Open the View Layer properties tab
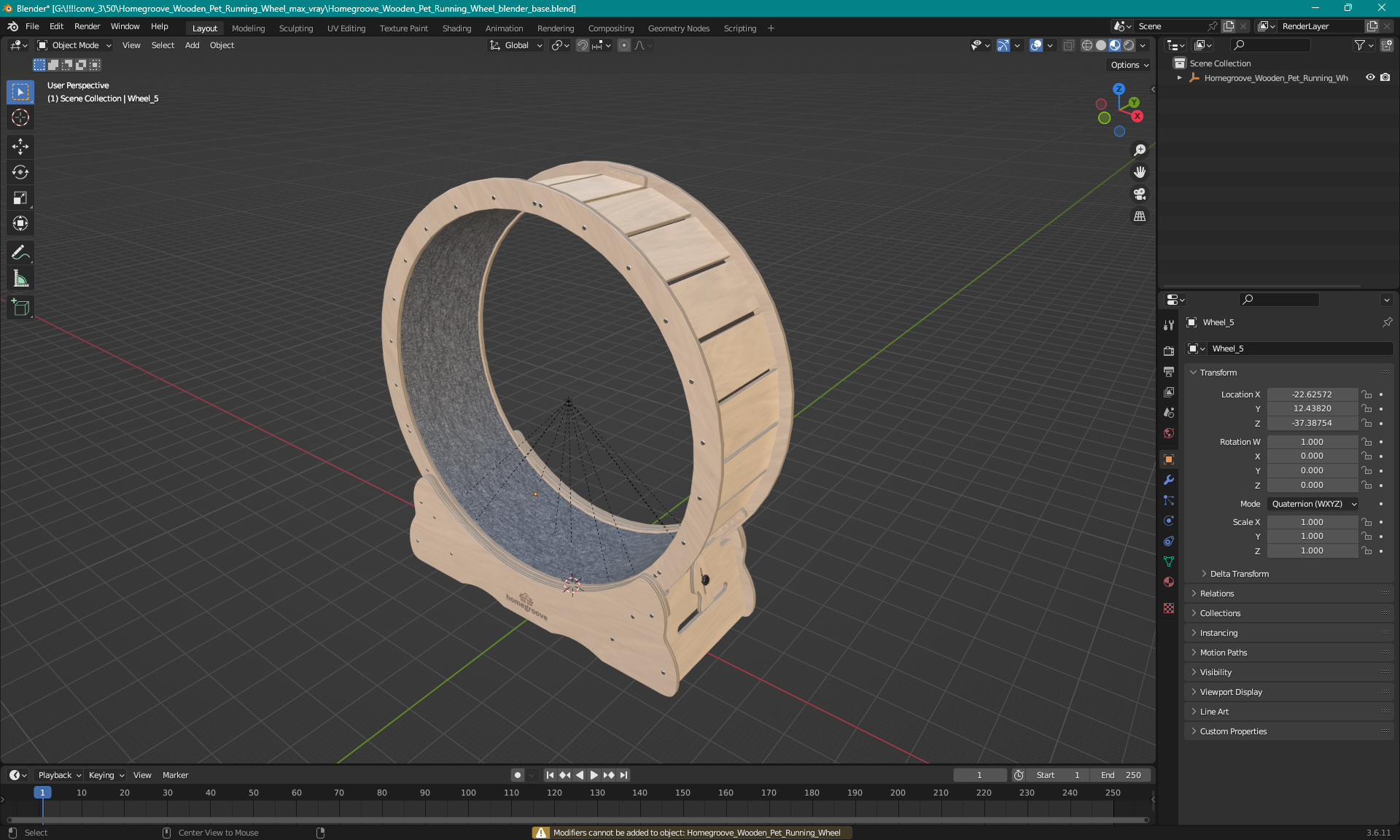Viewport: 1400px width, 840px height. coord(1169,392)
